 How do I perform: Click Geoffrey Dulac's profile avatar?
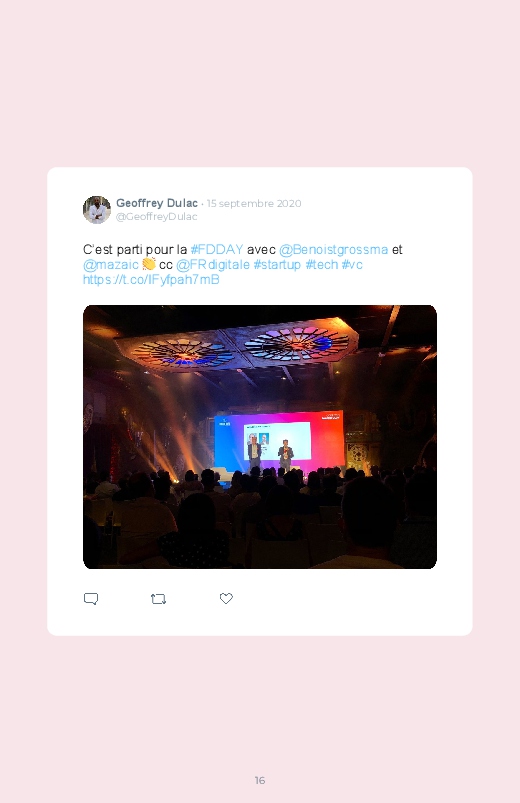click(x=97, y=209)
